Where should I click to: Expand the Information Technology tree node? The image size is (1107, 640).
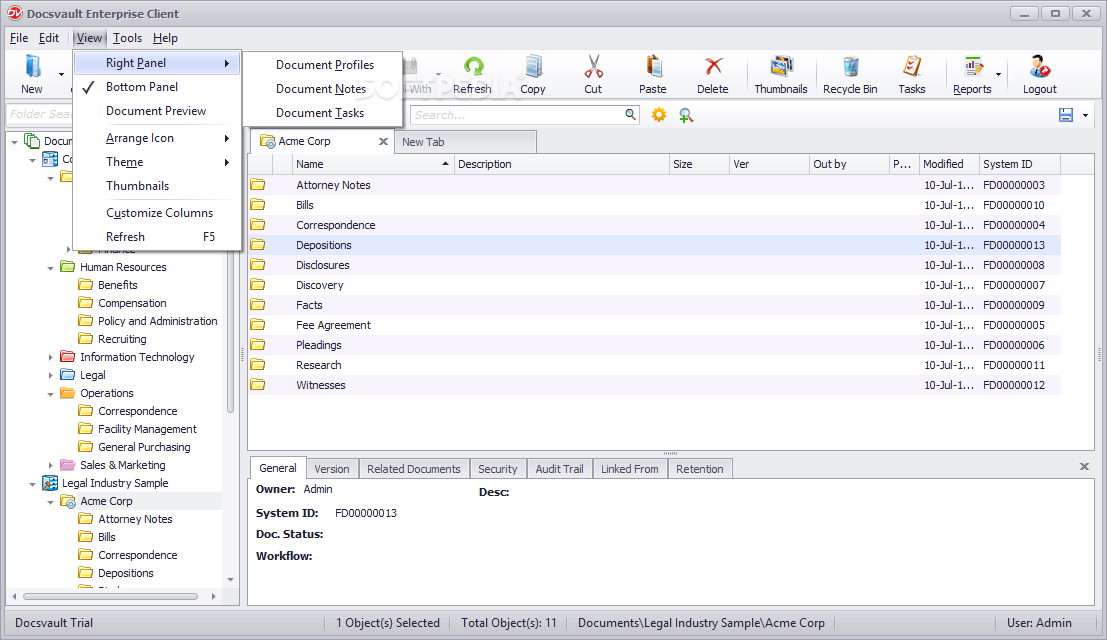(x=50, y=357)
